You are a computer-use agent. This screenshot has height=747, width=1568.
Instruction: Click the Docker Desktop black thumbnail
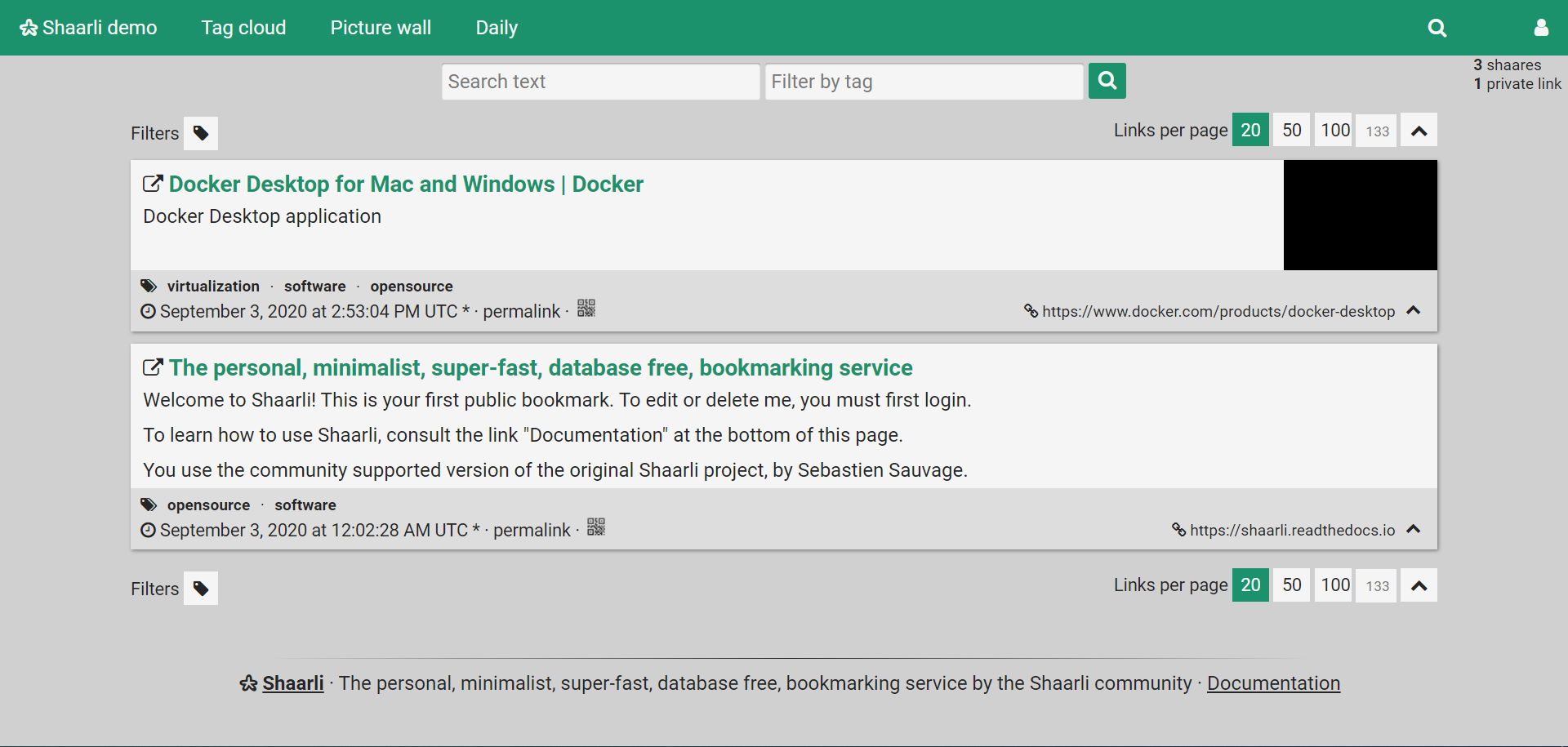click(1361, 216)
